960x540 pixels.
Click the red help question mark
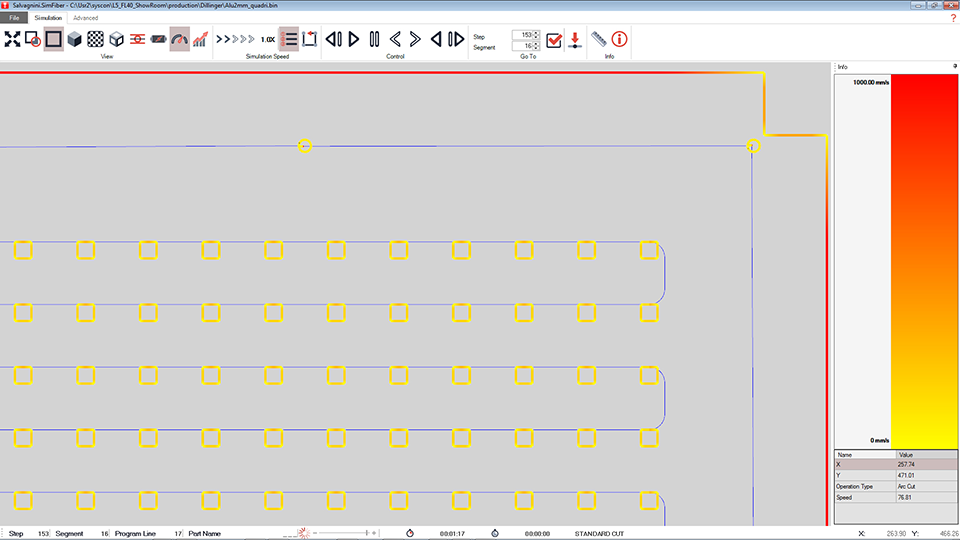[x=953, y=18]
